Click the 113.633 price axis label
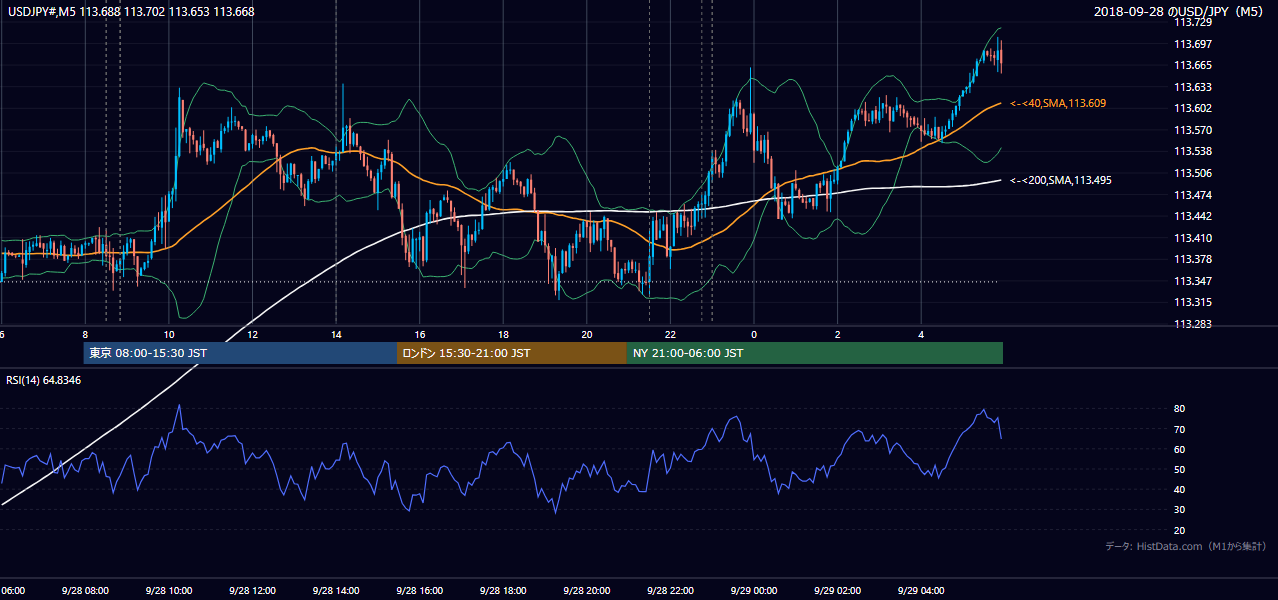 pyautogui.click(x=1194, y=87)
